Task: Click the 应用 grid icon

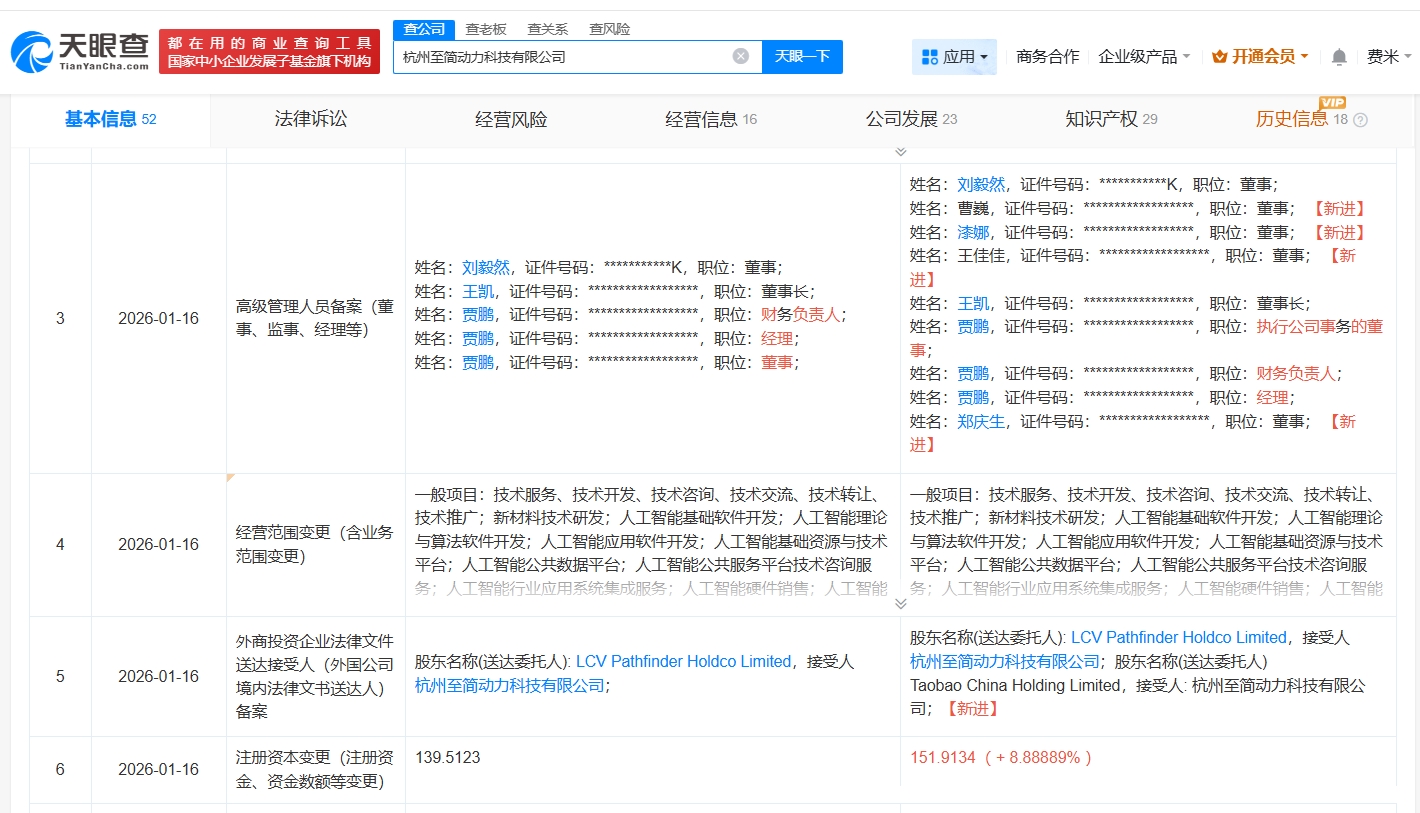Action: point(929,57)
